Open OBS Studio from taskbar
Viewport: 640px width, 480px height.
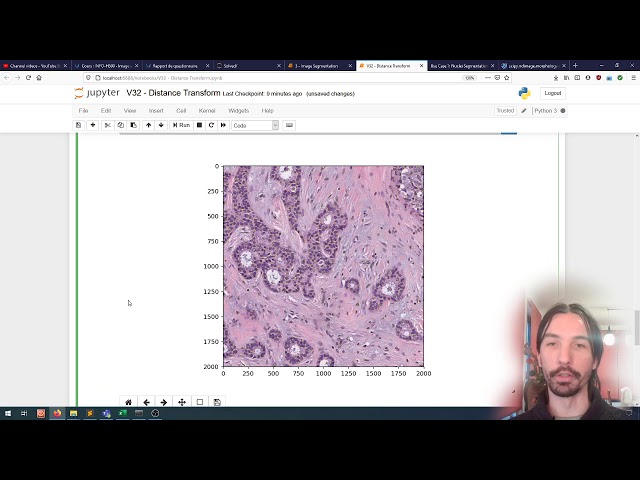155,413
